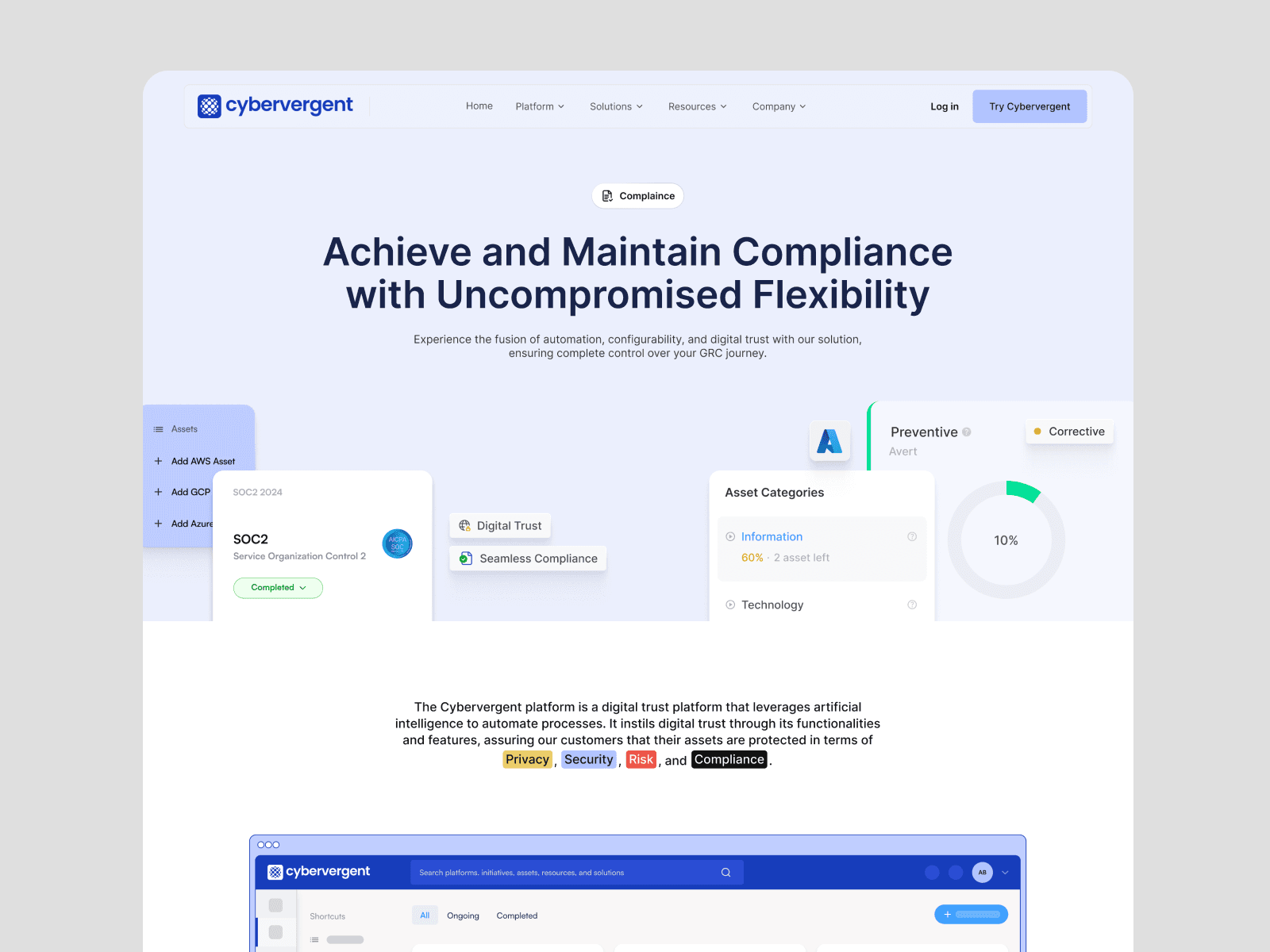
Task: Click the list icon under Shortcuts
Action: click(x=314, y=939)
